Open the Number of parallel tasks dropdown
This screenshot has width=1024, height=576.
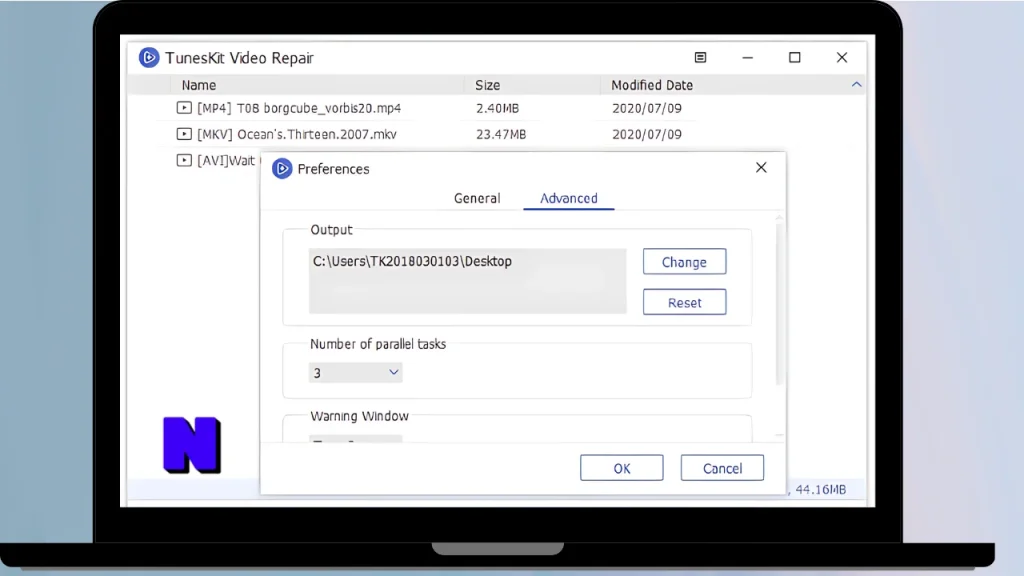tap(356, 373)
